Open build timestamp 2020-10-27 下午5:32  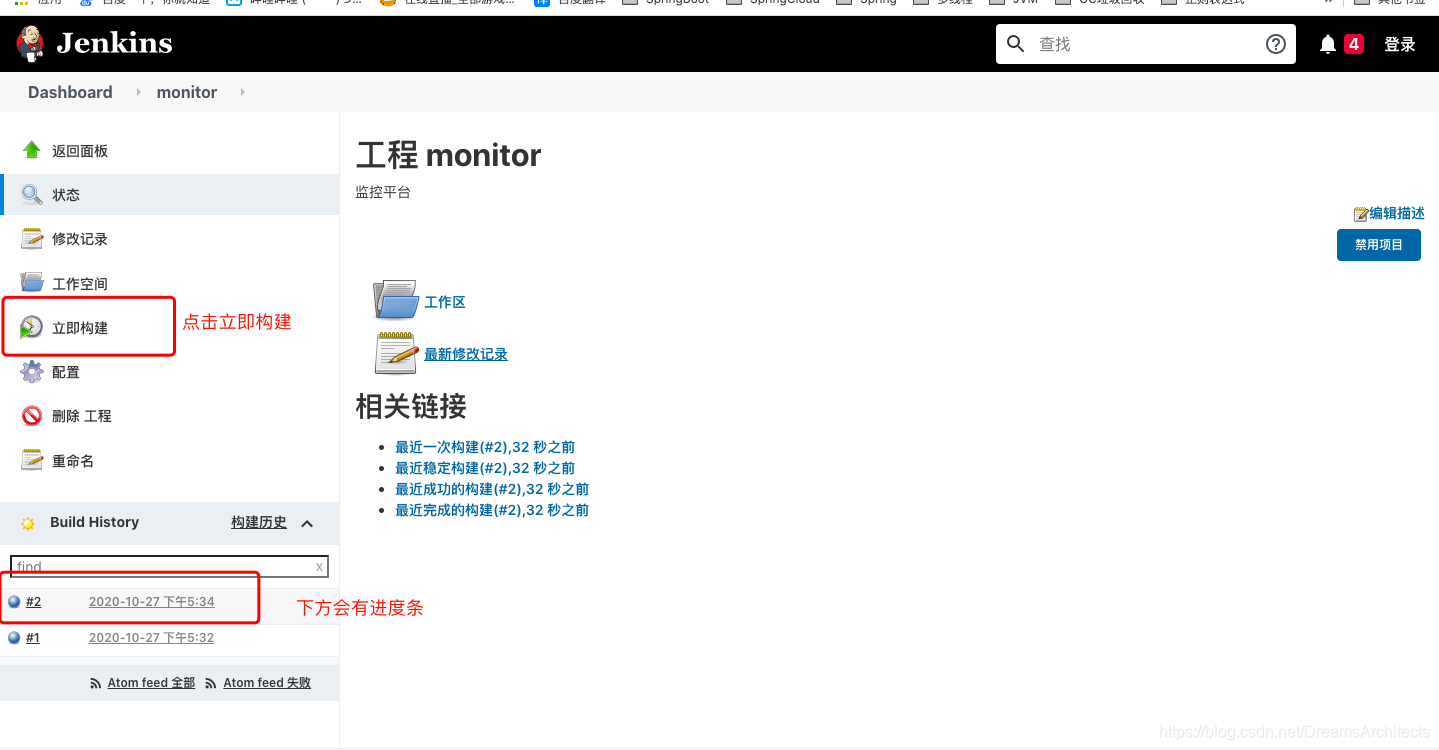151,638
